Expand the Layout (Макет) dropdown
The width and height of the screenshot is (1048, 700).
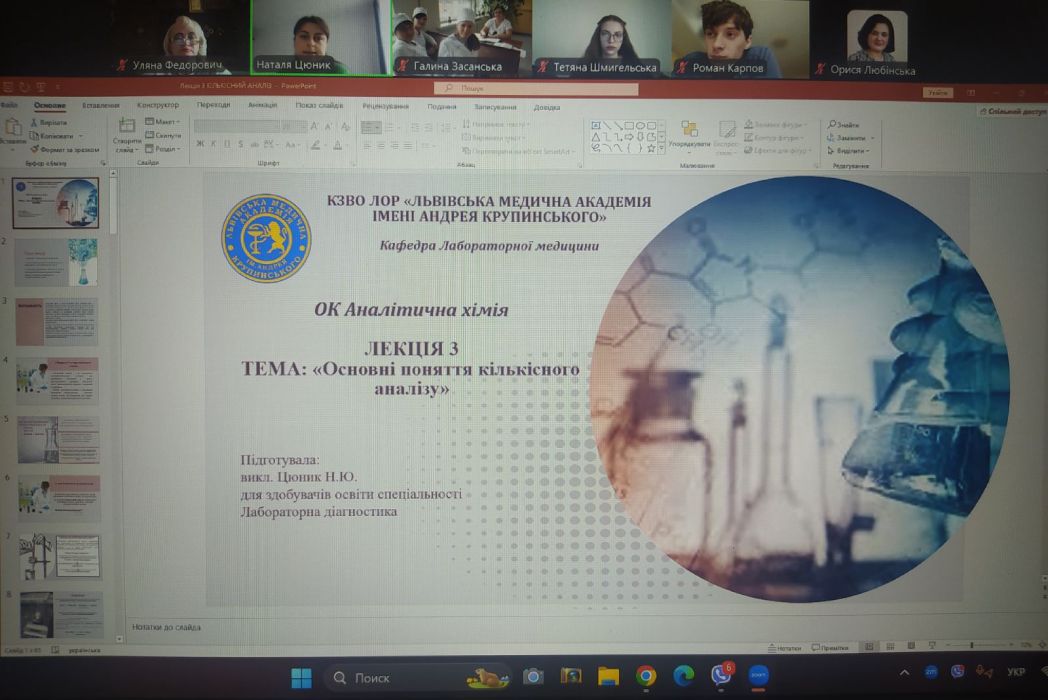(165, 122)
